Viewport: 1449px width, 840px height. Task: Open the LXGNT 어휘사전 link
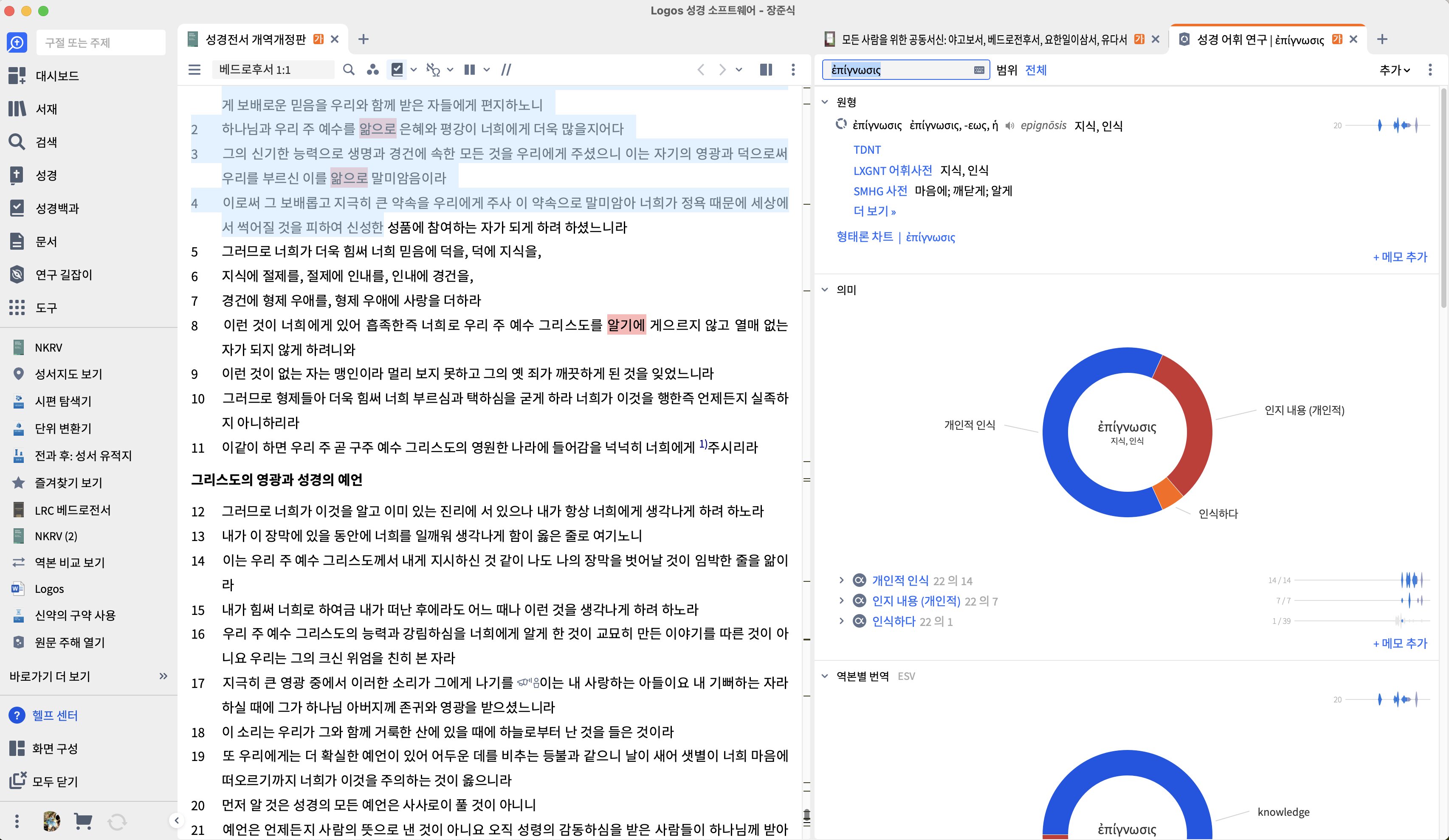click(892, 170)
